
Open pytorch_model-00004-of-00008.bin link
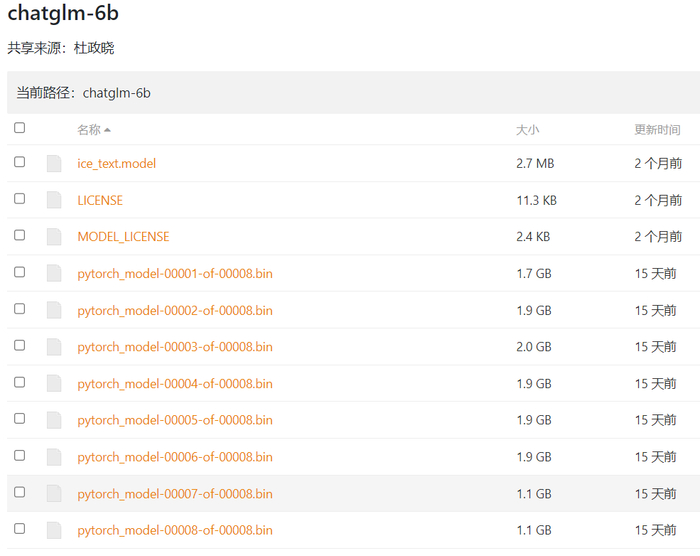point(175,384)
